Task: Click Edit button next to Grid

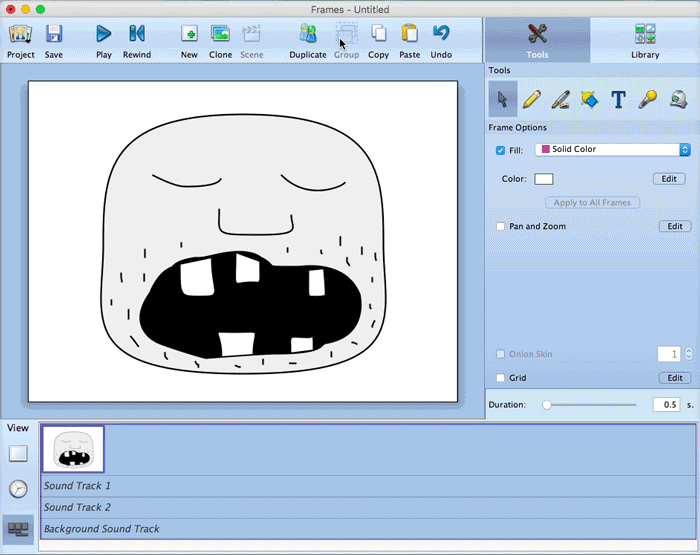Action: [675, 378]
